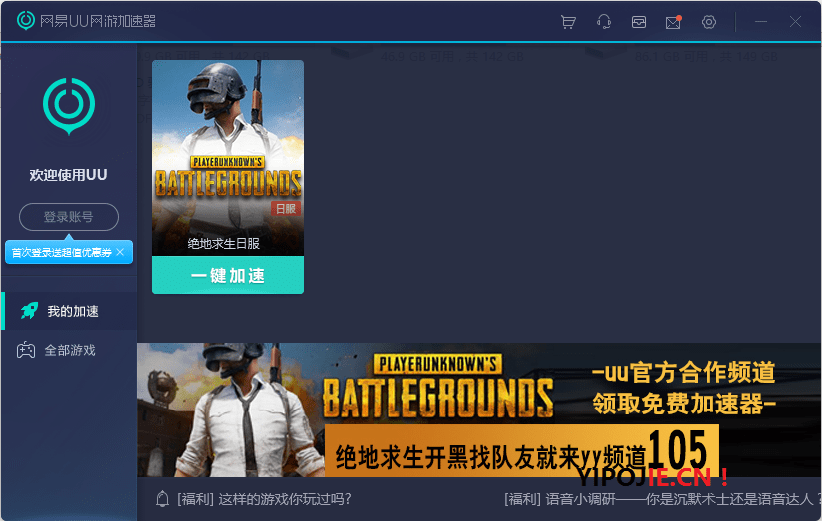Click the 欢迎使用UU welcome text
This screenshot has height=521, width=822.
(68, 175)
